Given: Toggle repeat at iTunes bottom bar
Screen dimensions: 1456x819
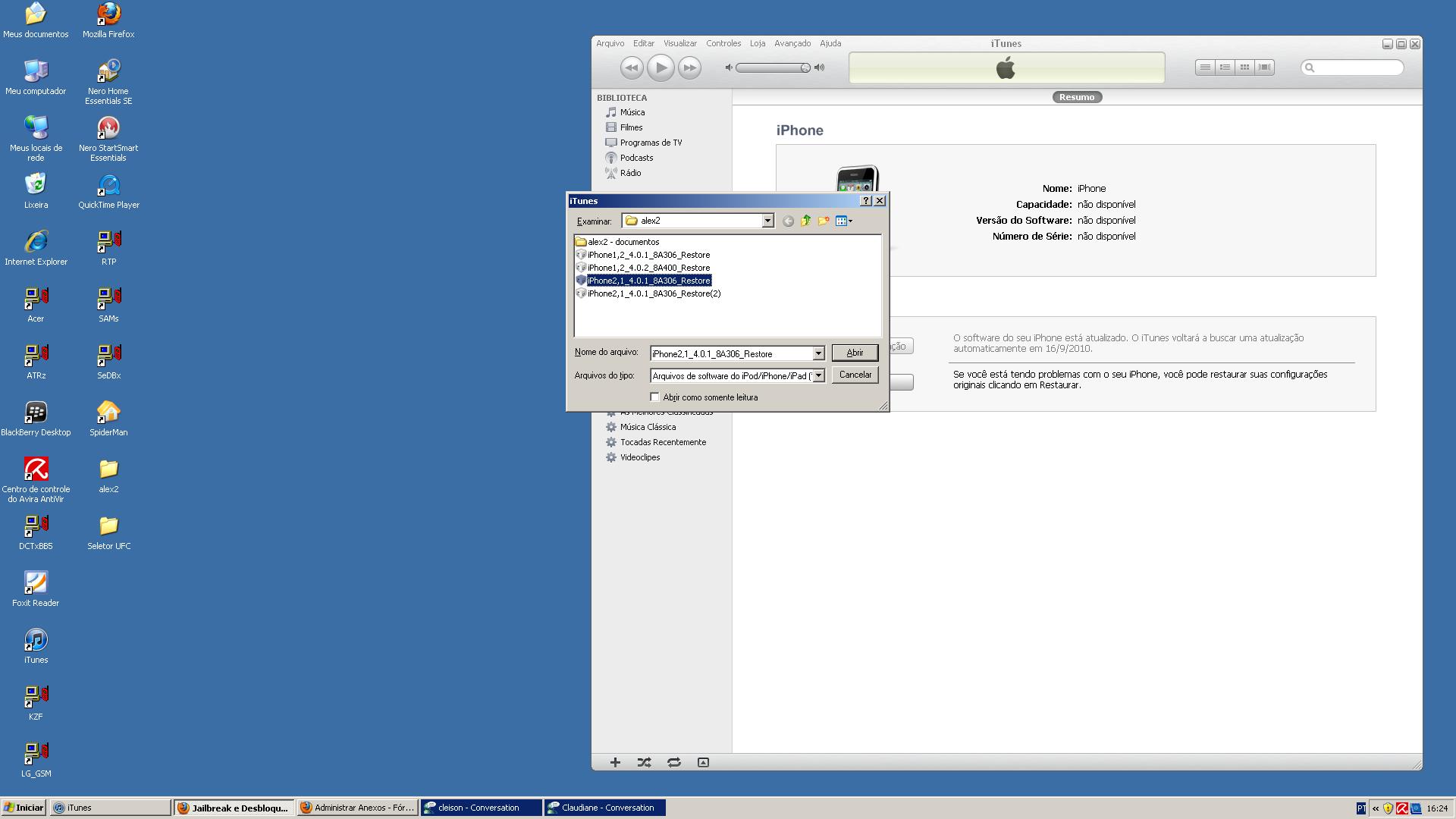Looking at the screenshot, I should click(673, 762).
